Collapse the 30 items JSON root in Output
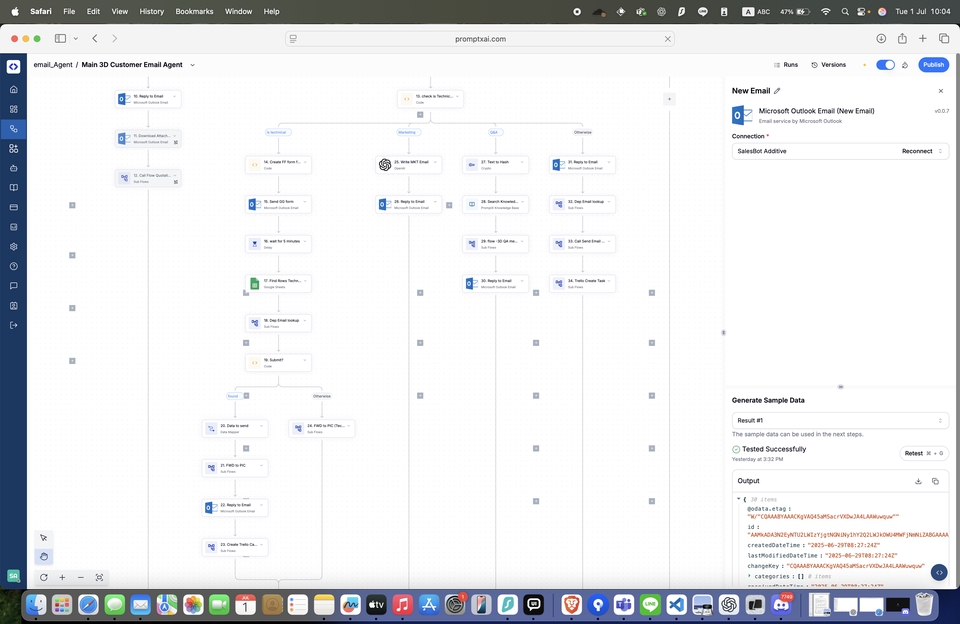The image size is (960, 624). [x=738, y=499]
